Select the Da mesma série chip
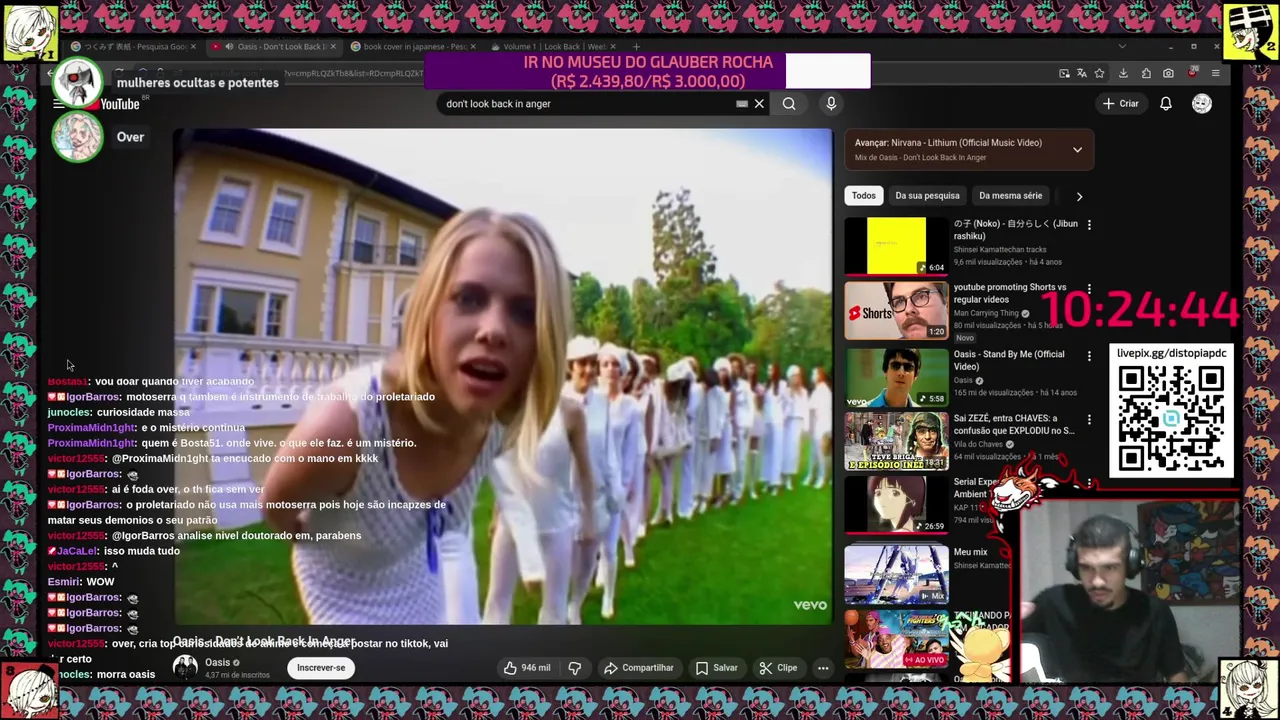 [x=1010, y=196]
